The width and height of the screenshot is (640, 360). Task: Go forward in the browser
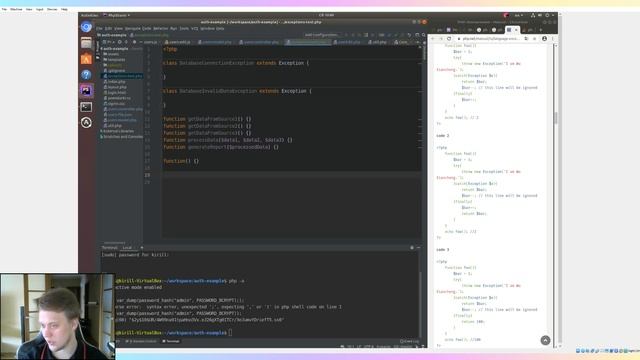click(441, 39)
